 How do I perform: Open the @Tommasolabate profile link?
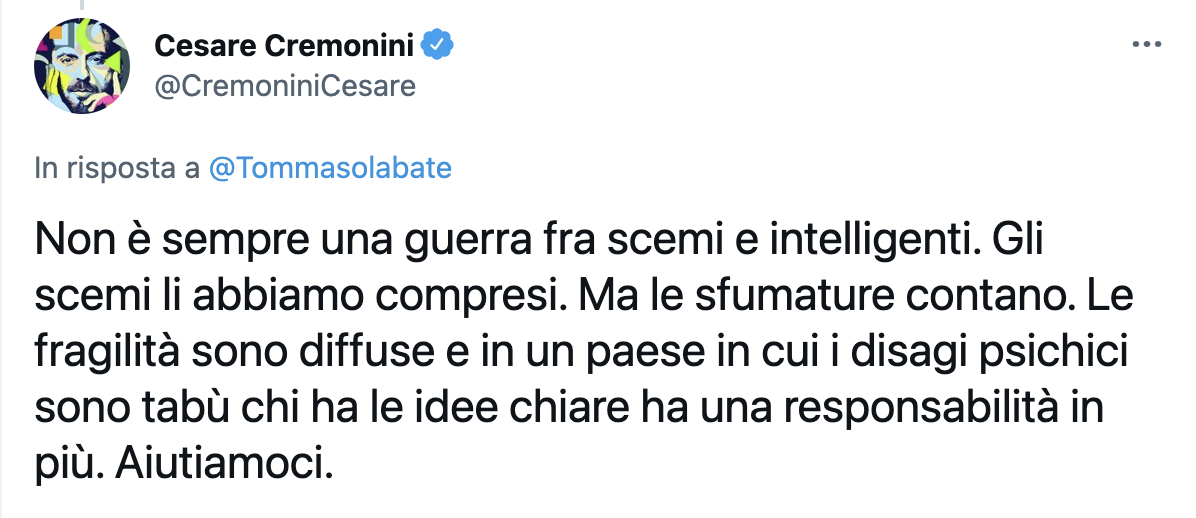(x=331, y=168)
